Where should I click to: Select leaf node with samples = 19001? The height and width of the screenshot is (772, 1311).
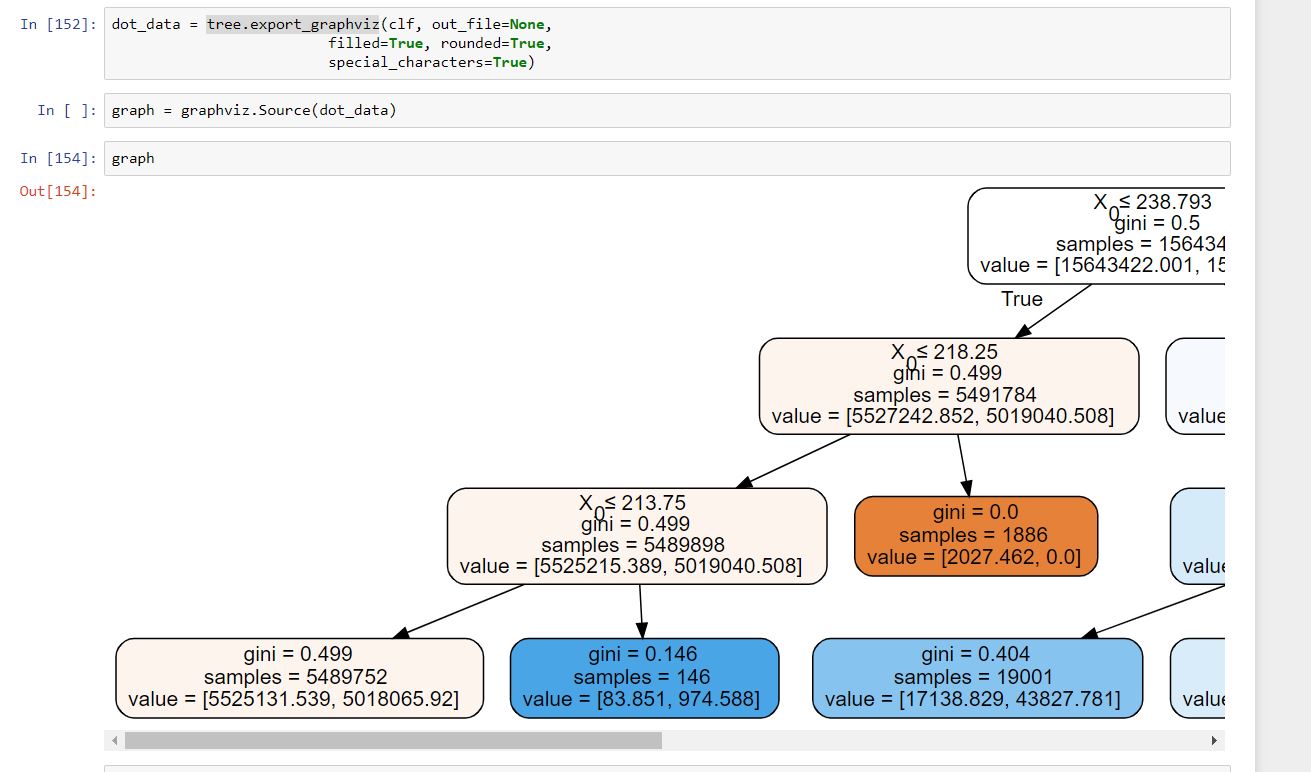click(x=977, y=678)
